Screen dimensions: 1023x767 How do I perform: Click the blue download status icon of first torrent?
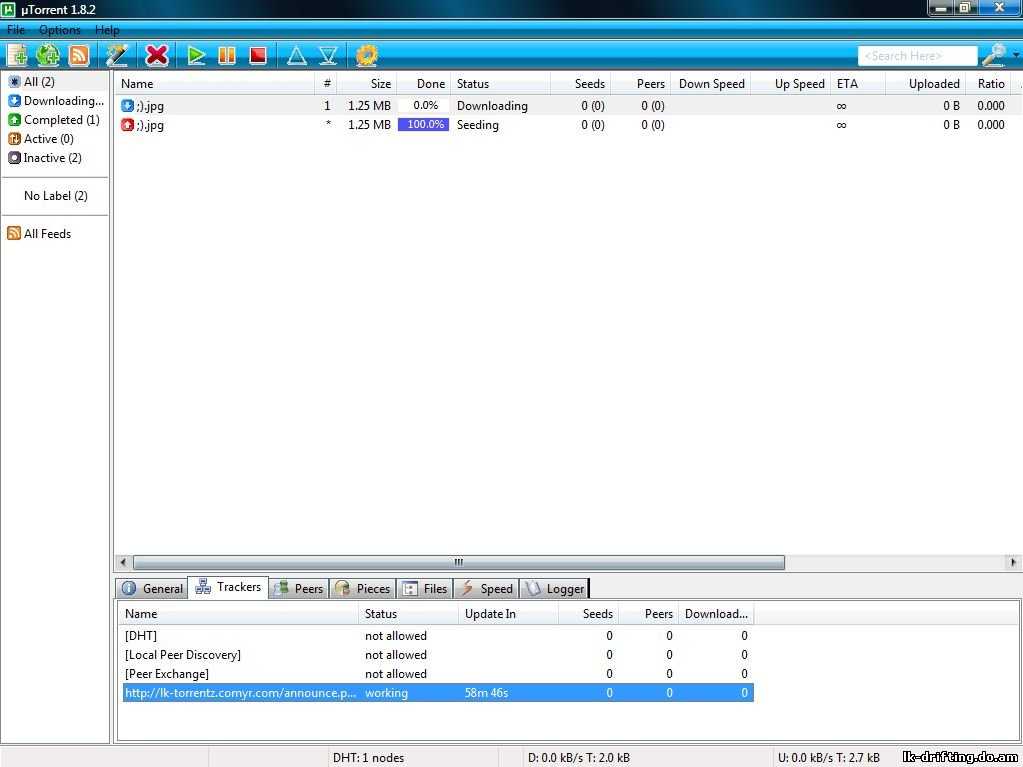(127, 106)
